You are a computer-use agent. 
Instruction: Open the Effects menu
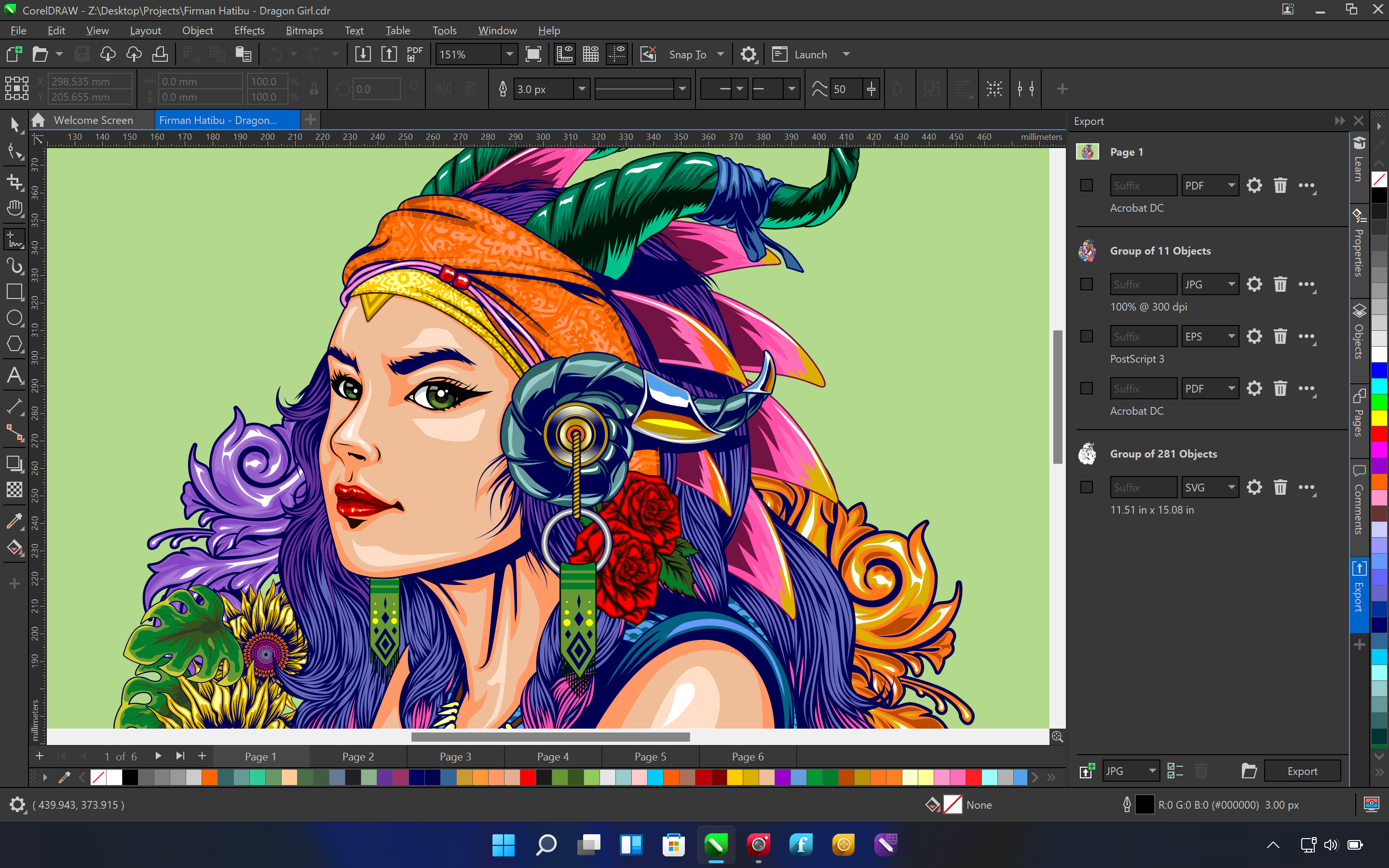click(x=248, y=30)
